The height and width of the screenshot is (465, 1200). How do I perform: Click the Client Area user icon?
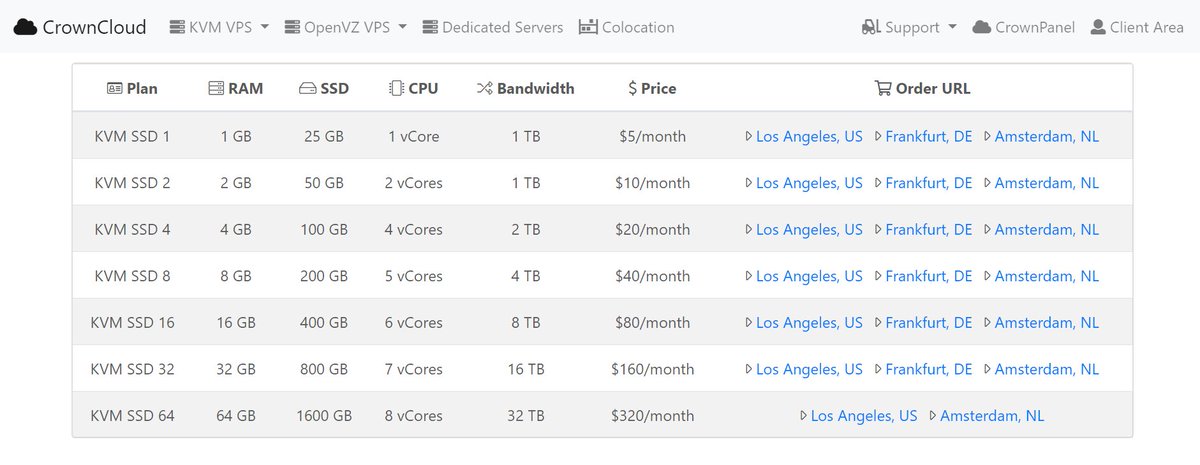(1098, 27)
